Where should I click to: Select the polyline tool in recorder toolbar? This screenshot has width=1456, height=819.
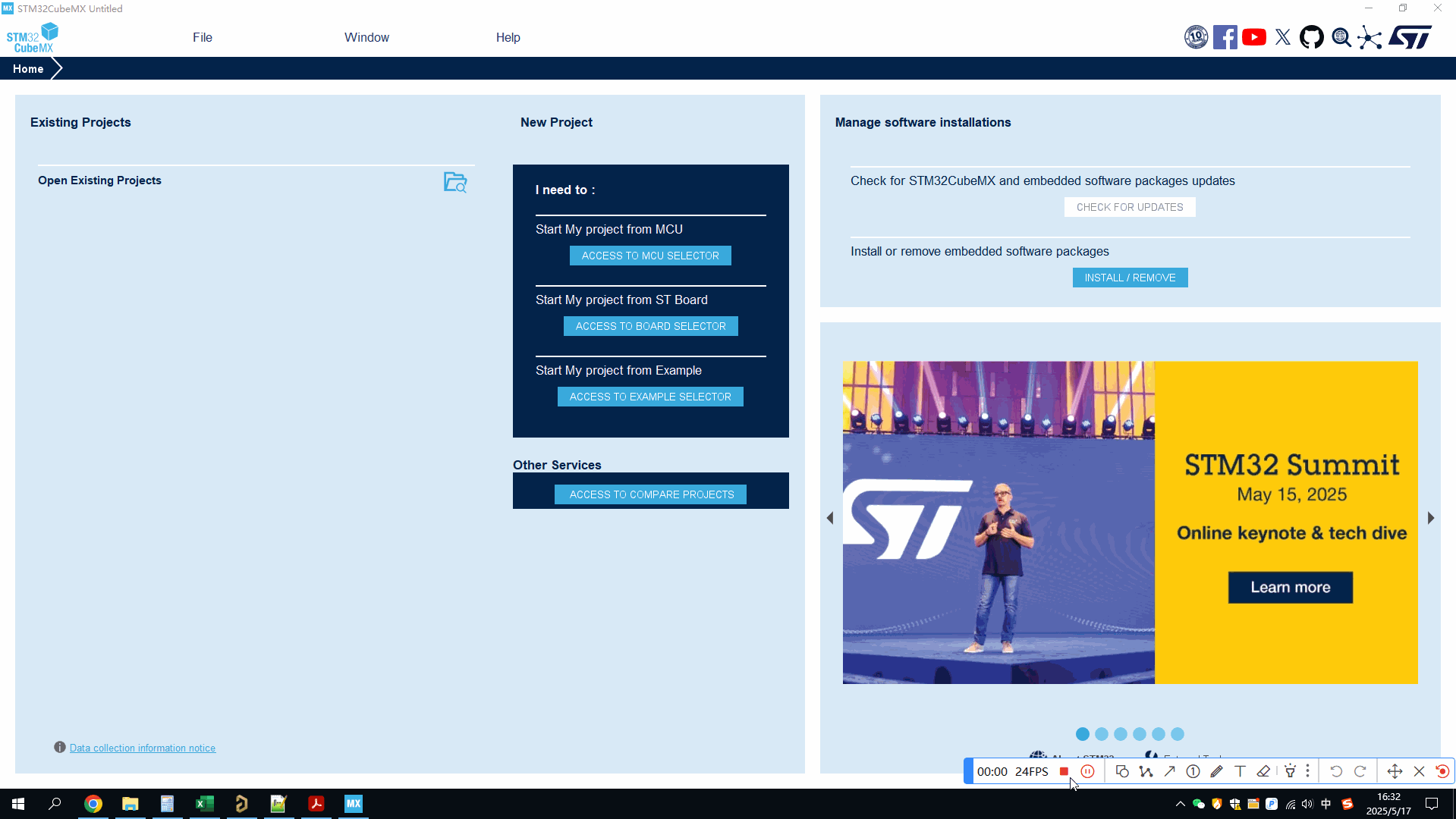pos(1146,771)
